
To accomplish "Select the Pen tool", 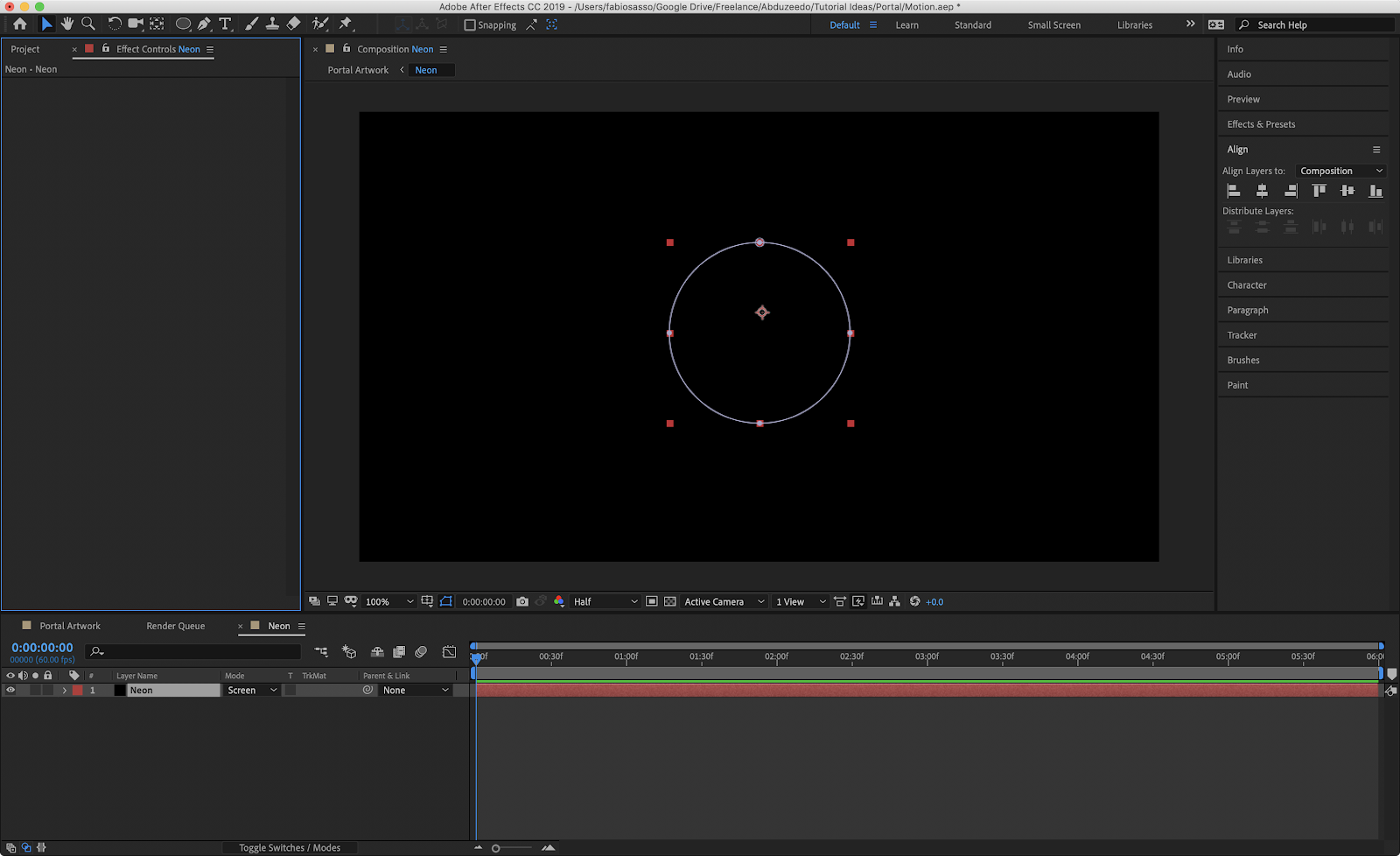I will 204,24.
